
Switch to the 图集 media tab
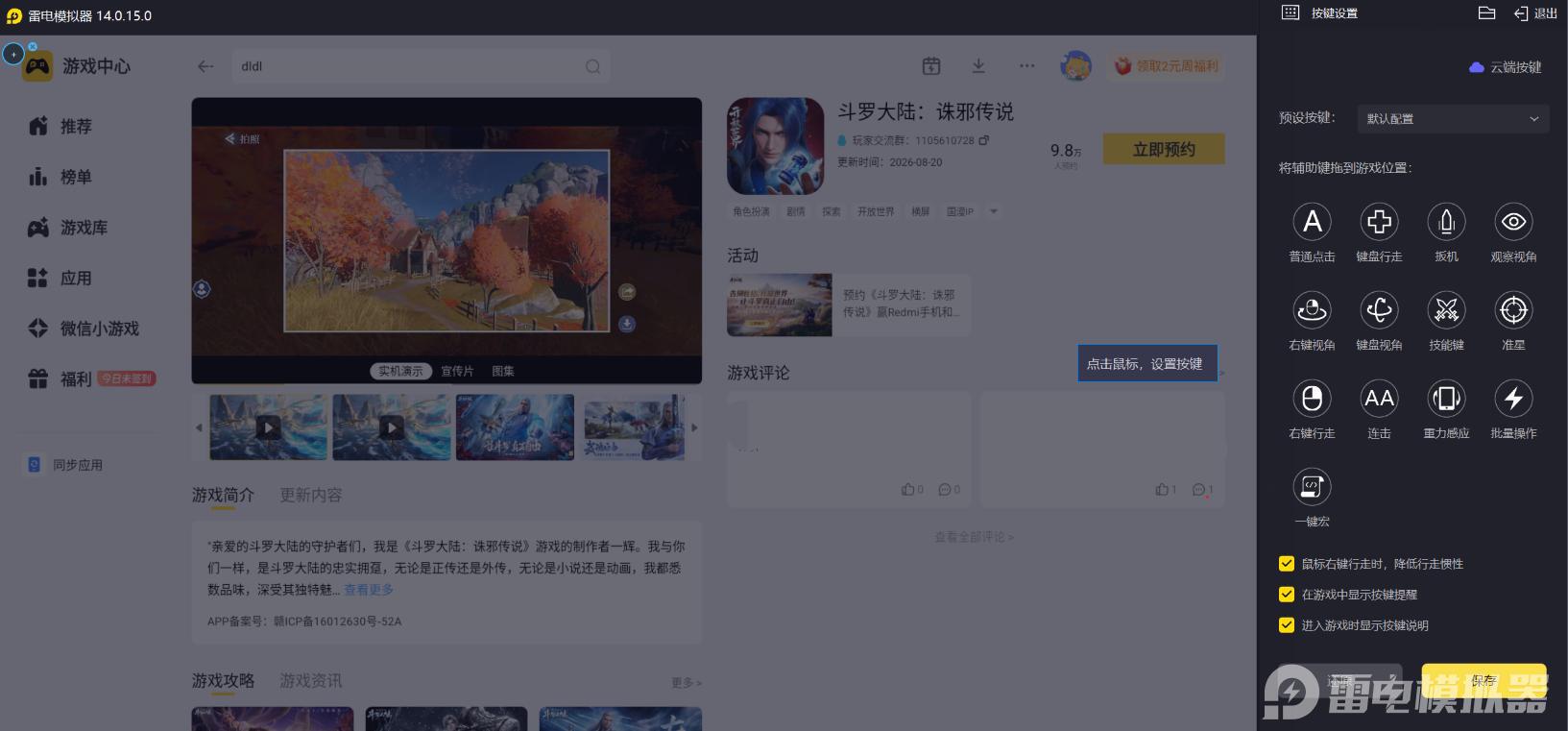pyautogui.click(x=503, y=371)
